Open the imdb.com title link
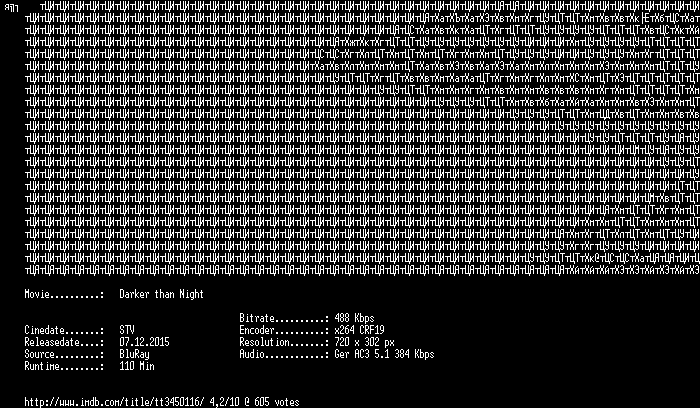 click(114, 402)
